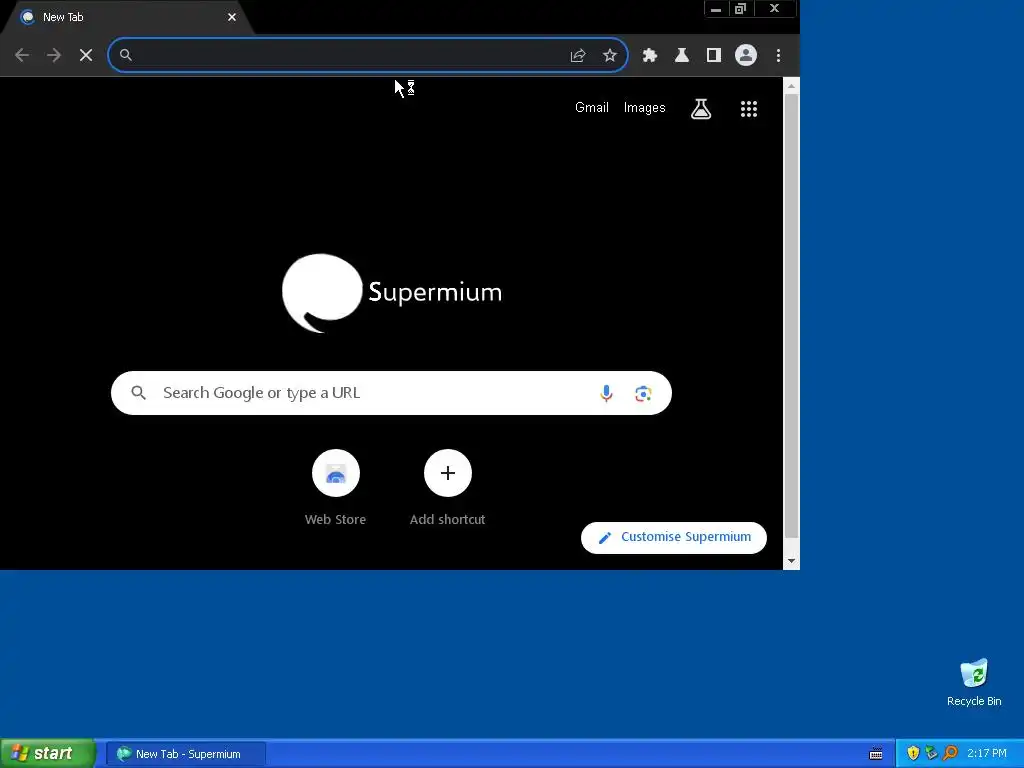Click the search magnifier in the address bar
The width and height of the screenshot is (1024, 768).
[125, 55]
